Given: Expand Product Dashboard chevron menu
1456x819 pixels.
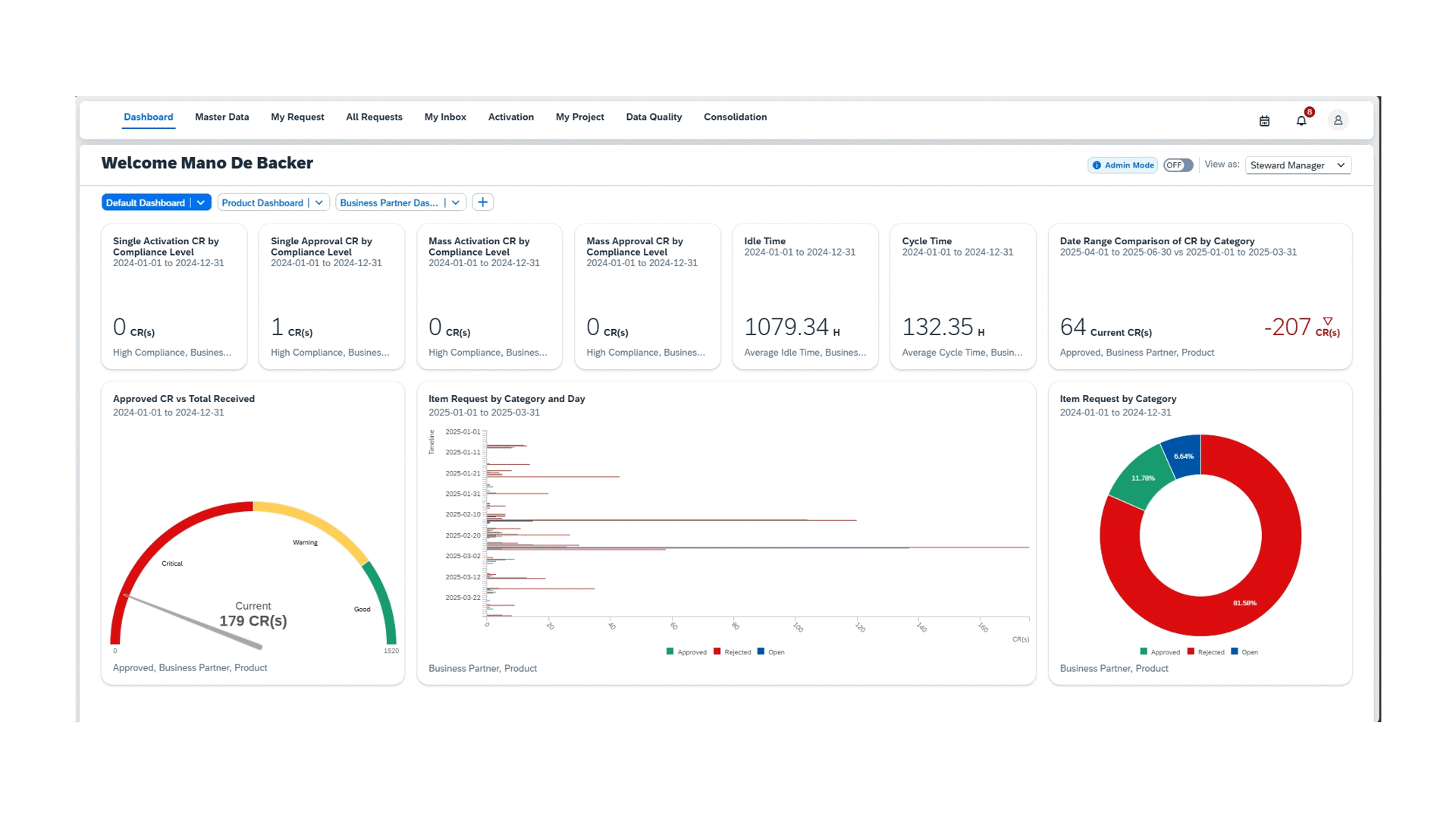Looking at the screenshot, I should click(319, 202).
